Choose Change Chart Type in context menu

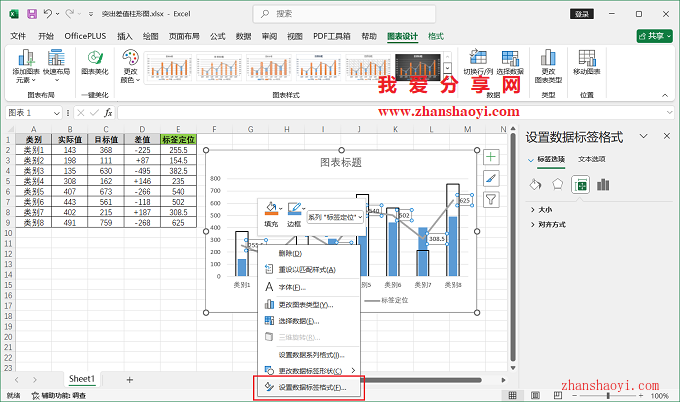point(310,305)
